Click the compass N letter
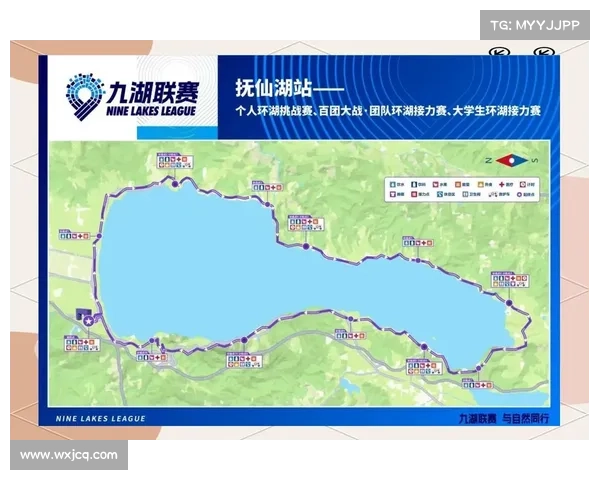600x480 pixels. click(488, 160)
